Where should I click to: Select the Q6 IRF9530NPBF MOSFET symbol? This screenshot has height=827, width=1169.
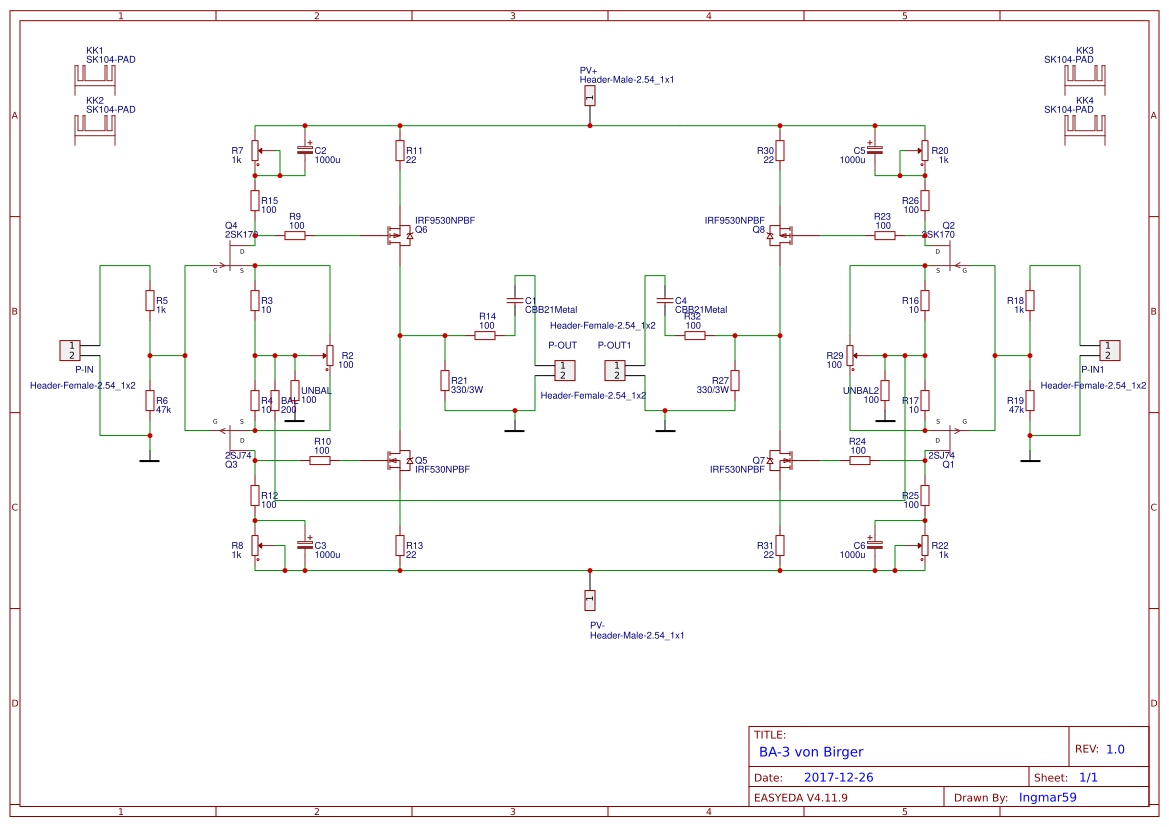tap(400, 235)
